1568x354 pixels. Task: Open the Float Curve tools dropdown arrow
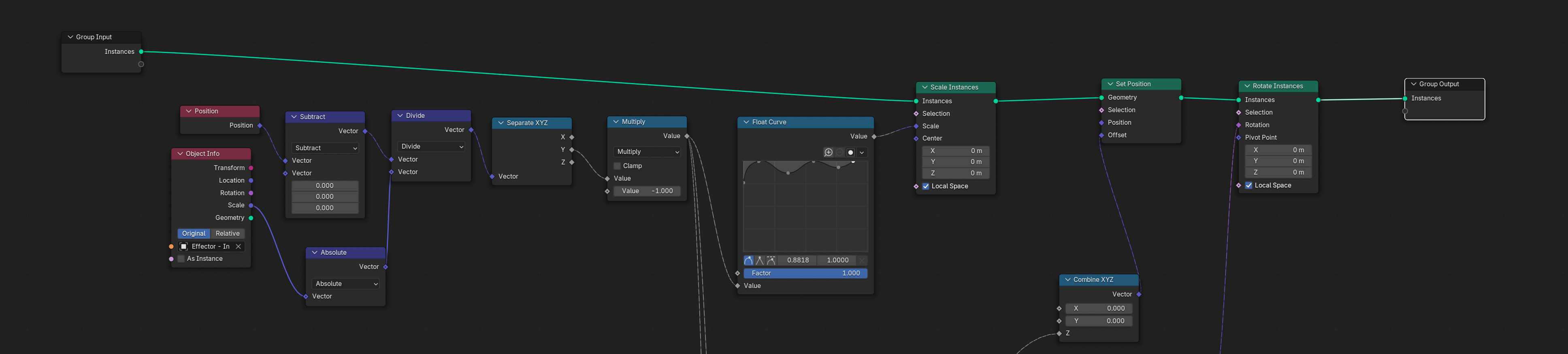coord(862,152)
